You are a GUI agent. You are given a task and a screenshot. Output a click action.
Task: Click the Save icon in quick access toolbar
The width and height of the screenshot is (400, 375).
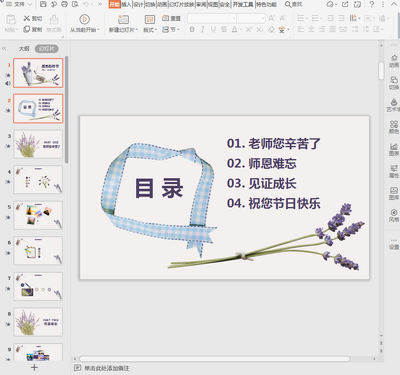43,4
